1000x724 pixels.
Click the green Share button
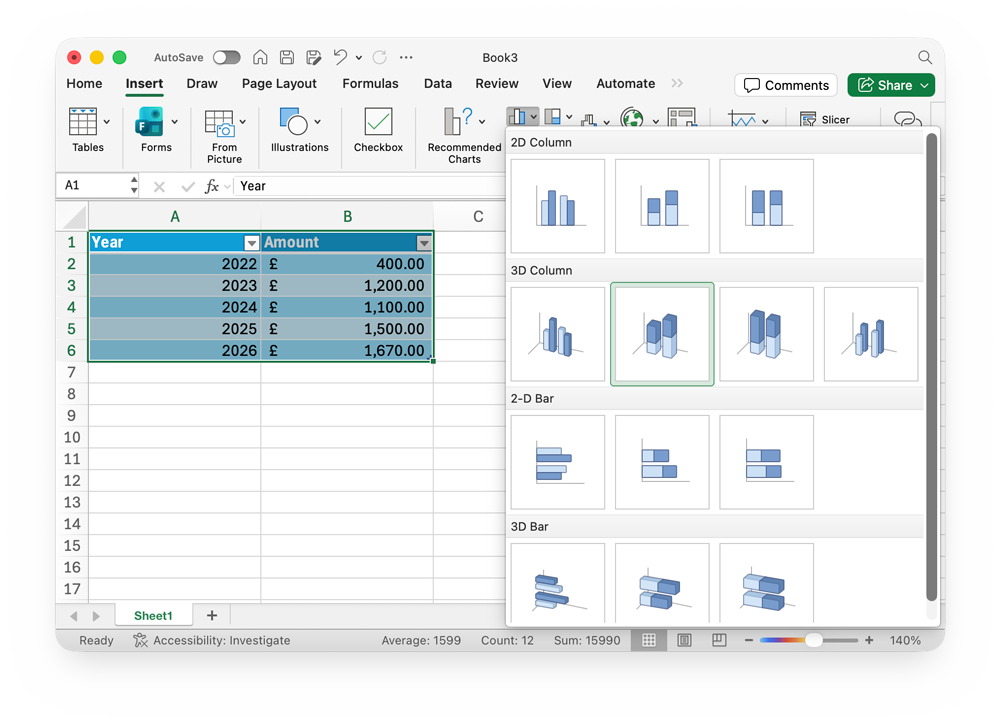(890, 85)
